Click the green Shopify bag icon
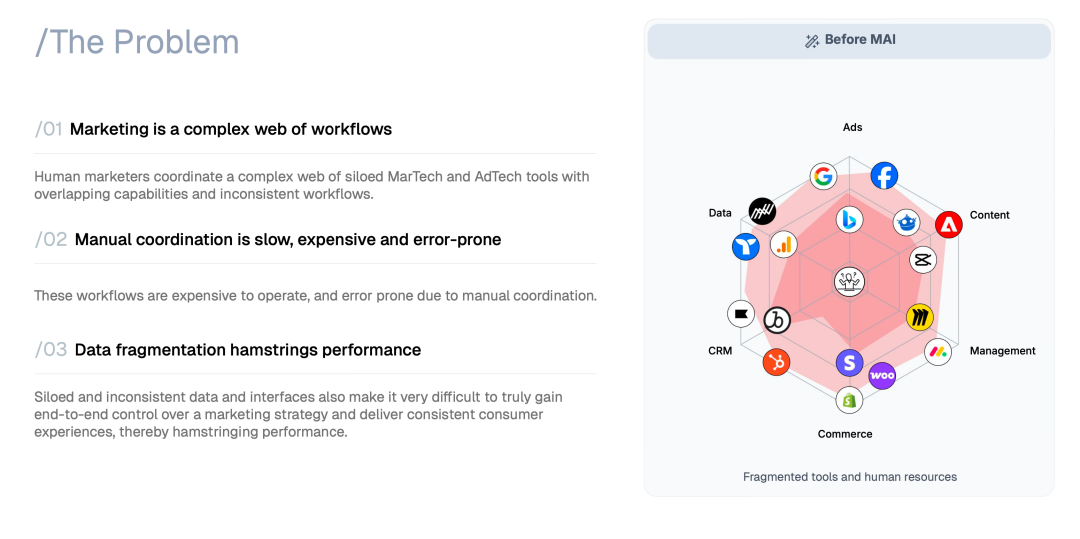The width and height of the screenshot is (1080, 539). pyautogui.click(x=849, y=400)
